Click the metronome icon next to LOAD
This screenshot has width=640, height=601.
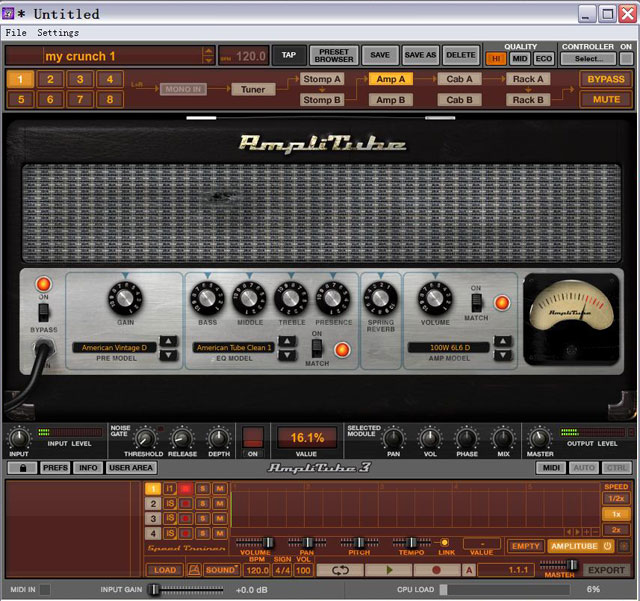194,570
